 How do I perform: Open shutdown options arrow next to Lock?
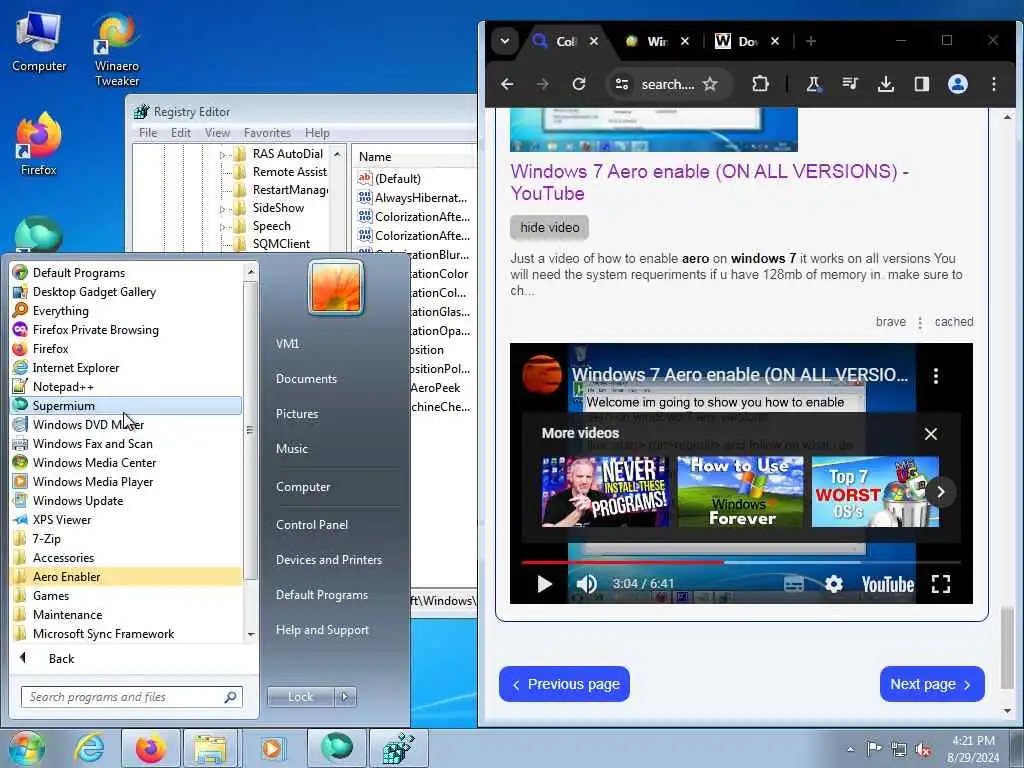345,697
